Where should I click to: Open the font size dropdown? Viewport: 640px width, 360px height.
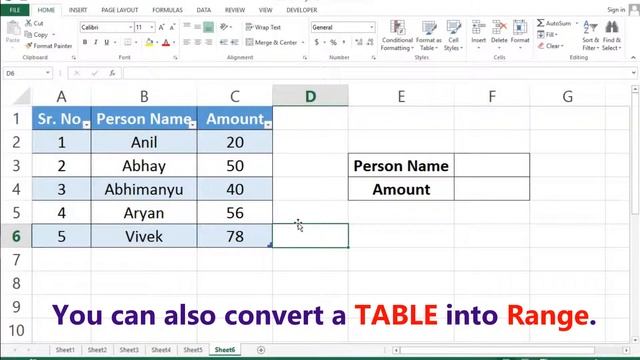[x=152, y=27]
